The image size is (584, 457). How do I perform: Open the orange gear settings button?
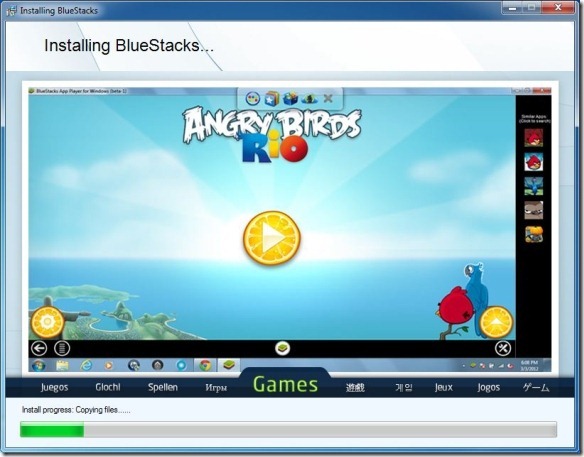(x=47, y=322)
